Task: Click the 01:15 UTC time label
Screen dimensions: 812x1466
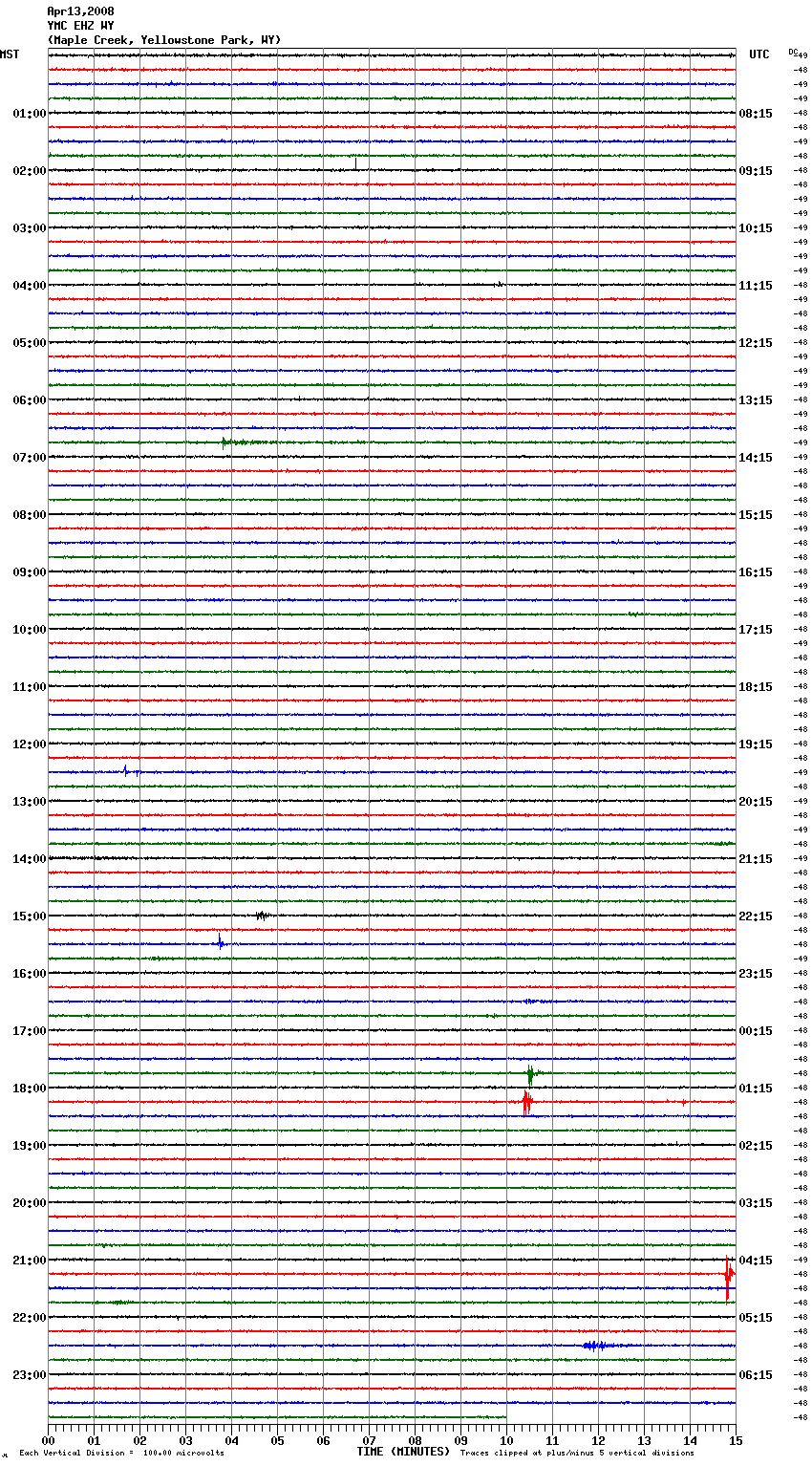Action: [756, 1089]
